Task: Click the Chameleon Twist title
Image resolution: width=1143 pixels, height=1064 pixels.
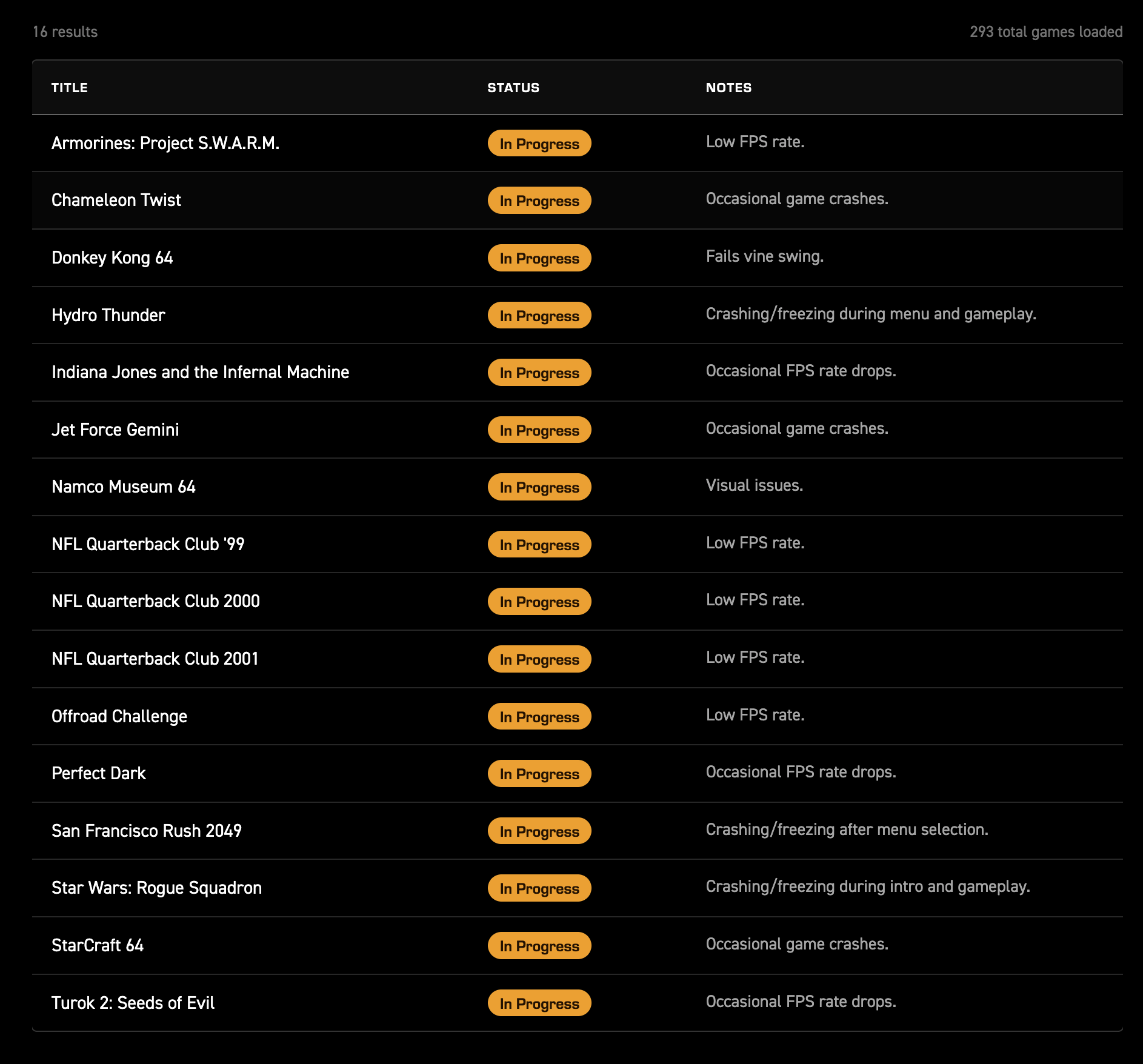Action: pyautogui.click(x=116, y=200)
